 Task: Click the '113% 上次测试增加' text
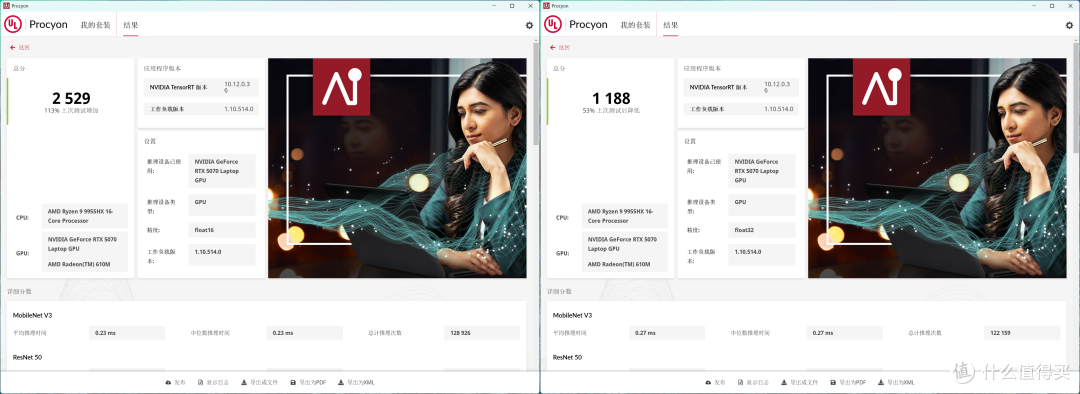pyautogui.click(x=72, y=110)
